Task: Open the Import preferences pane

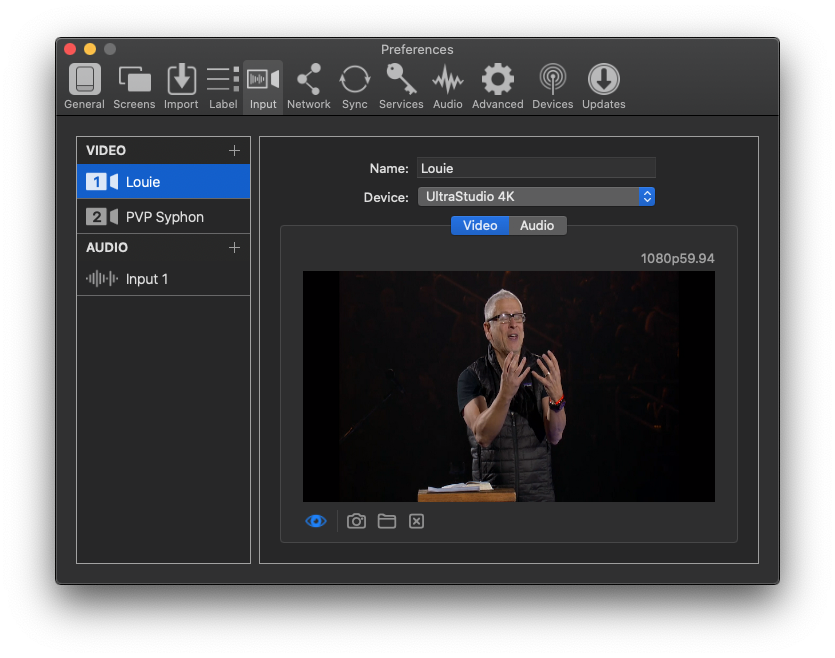Action: coord(181,87)
